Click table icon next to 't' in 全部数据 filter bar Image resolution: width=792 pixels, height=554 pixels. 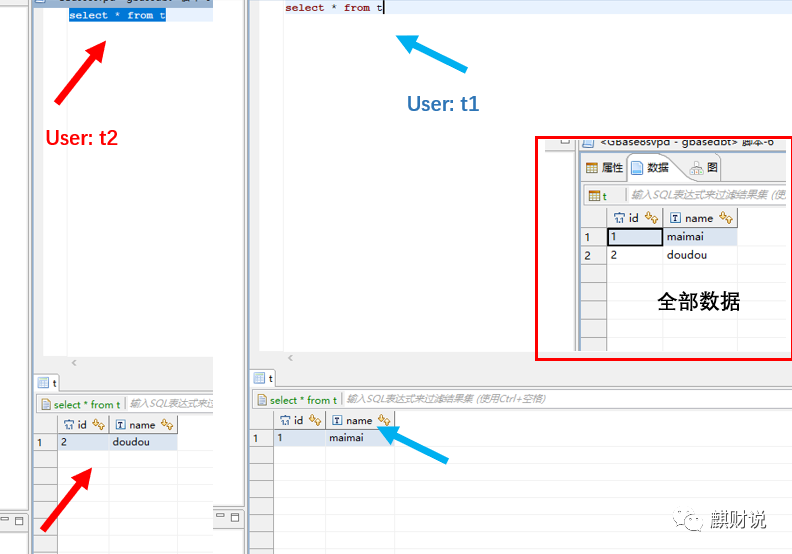click(x=595, y=195)
